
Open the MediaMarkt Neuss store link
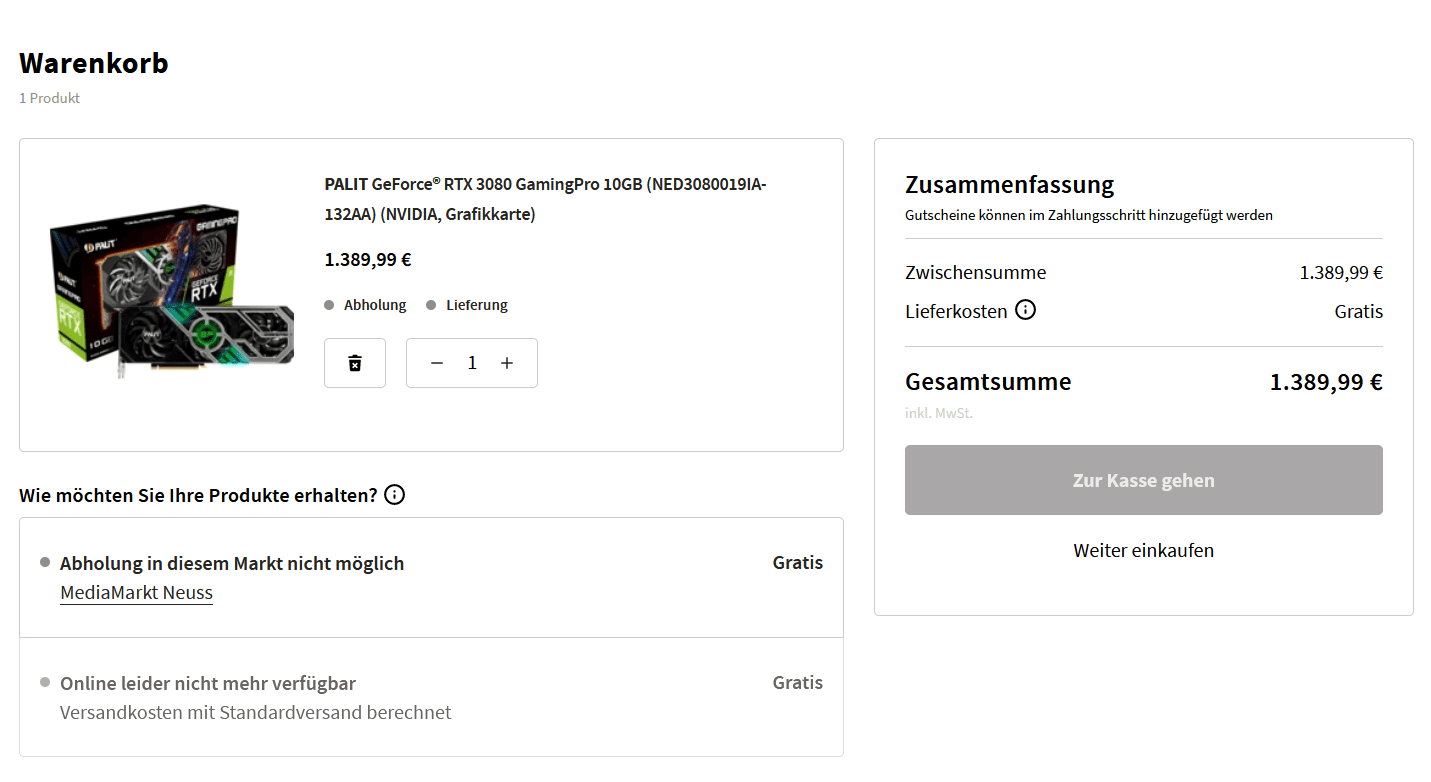coord(137,593)
